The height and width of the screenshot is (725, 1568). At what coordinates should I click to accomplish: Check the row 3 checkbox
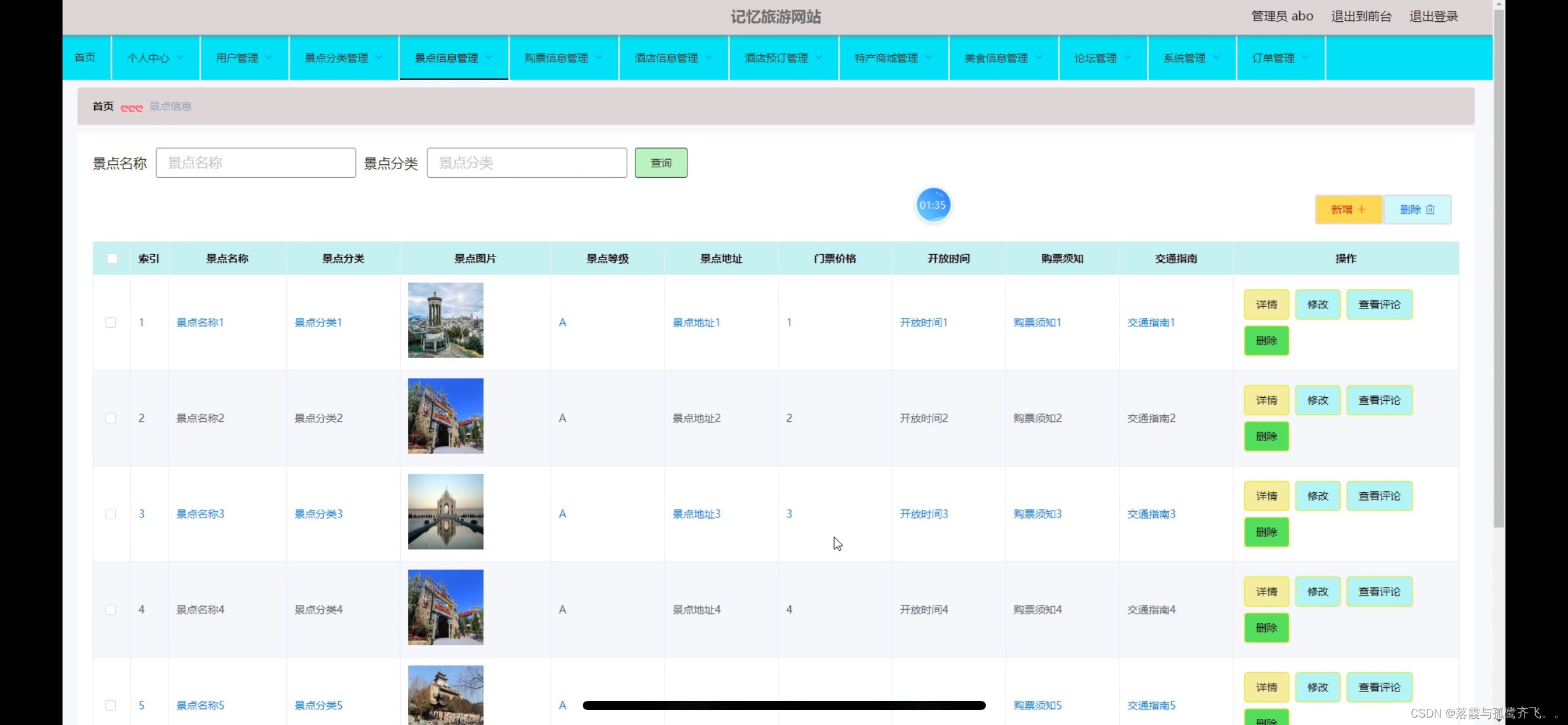[x=111, y=514]
